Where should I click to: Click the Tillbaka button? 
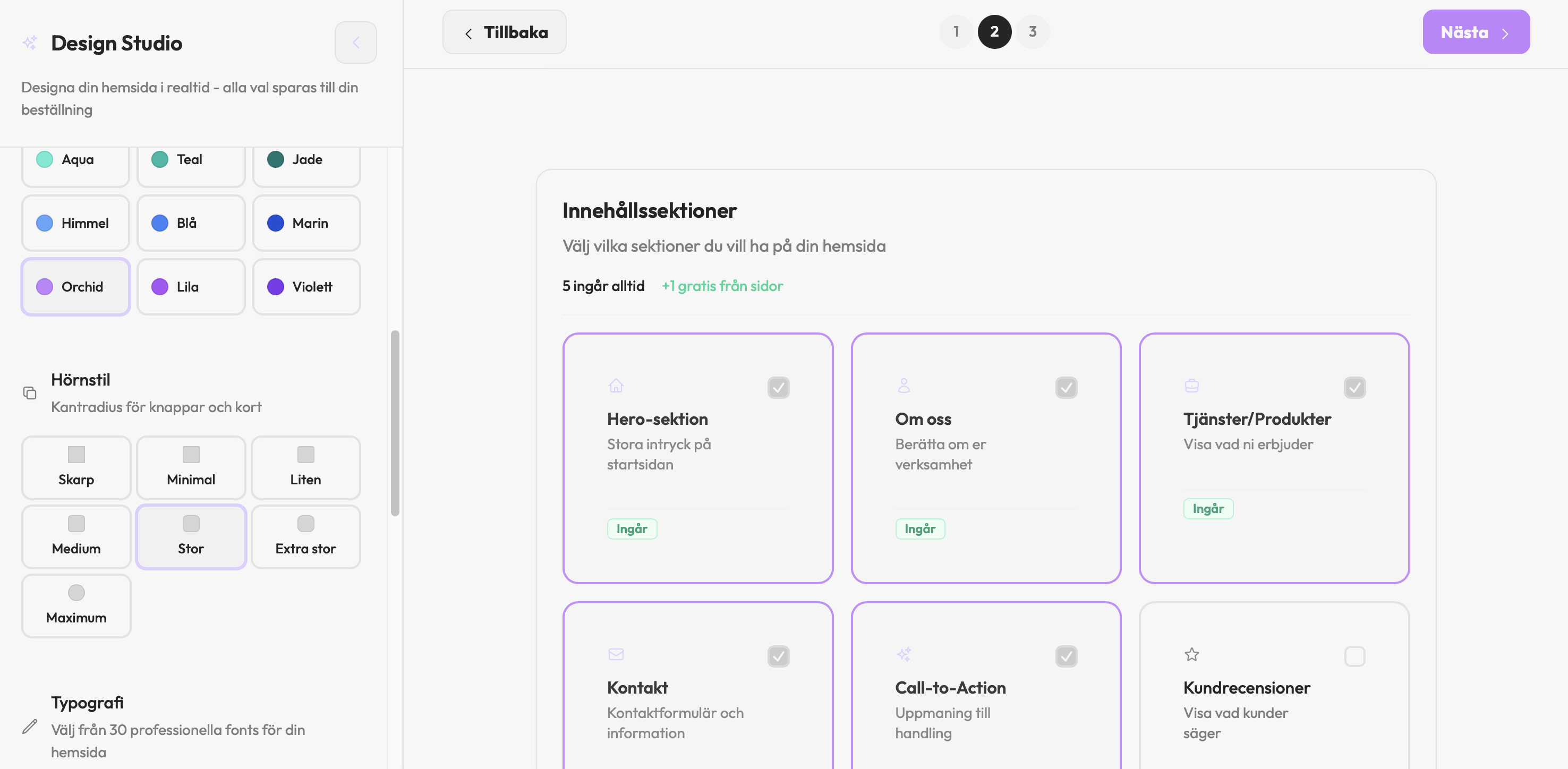click(x=504, y=32)
